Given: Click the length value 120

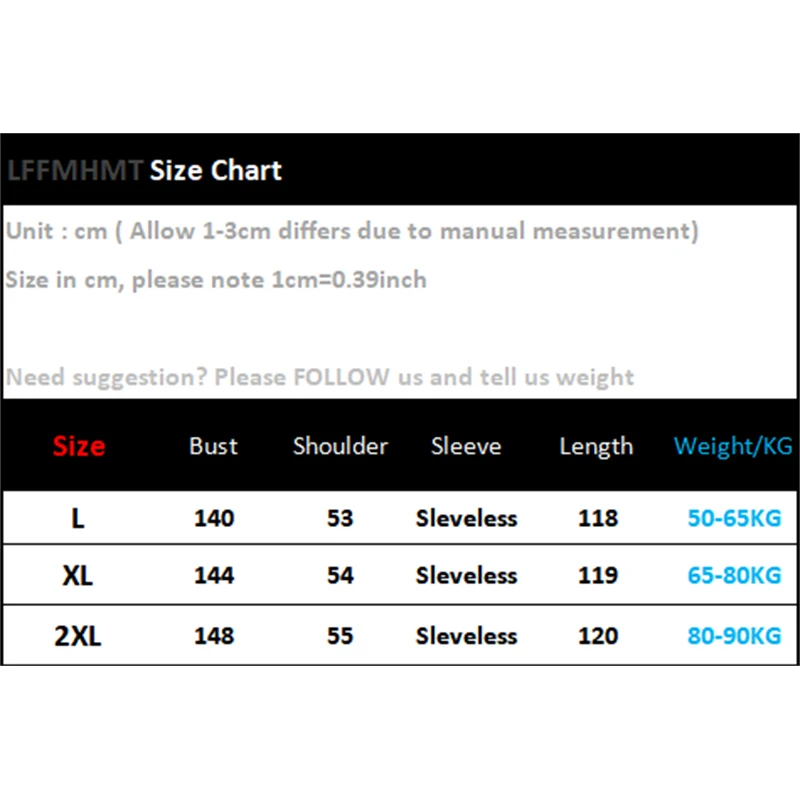Looking at the screenshot, I should pyautogui.click(x=598, y=636).
